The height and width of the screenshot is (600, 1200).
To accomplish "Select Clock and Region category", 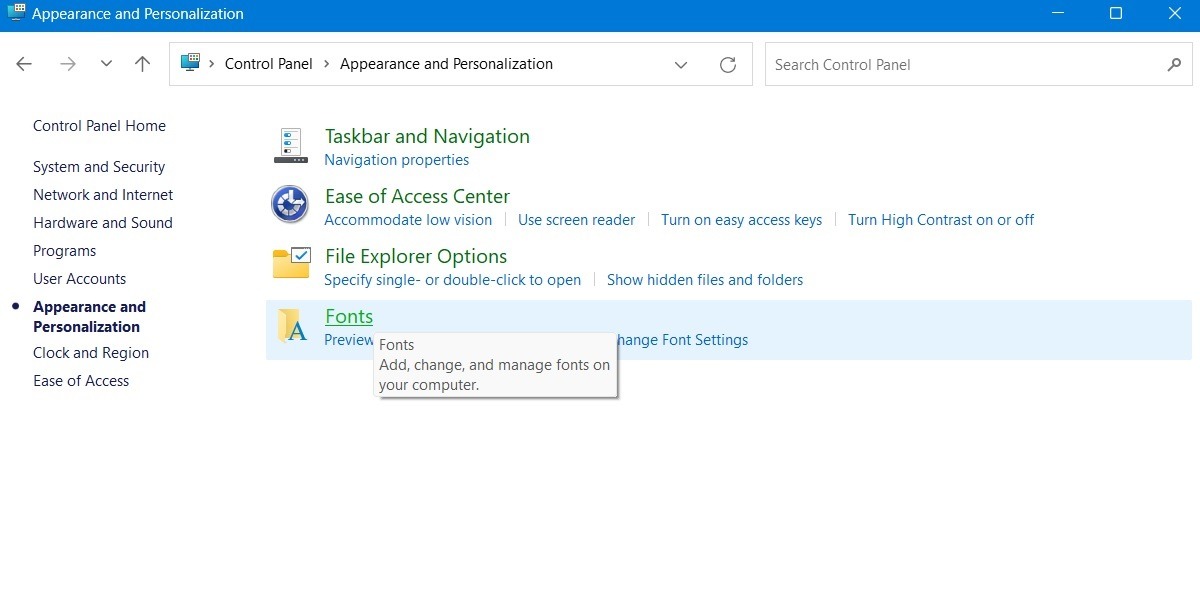I will [90, 352].
